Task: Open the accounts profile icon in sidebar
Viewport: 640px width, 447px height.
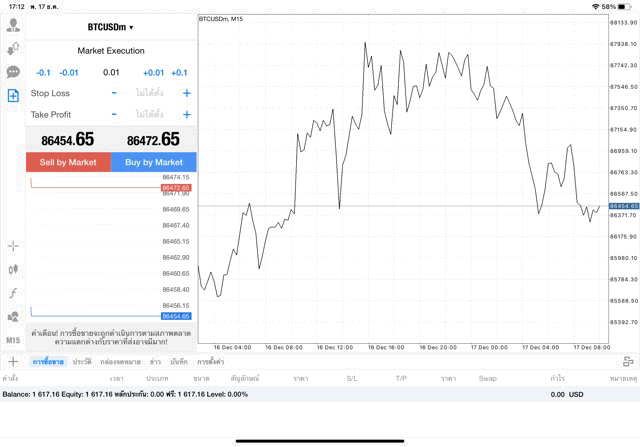Action: click(13, 25)
